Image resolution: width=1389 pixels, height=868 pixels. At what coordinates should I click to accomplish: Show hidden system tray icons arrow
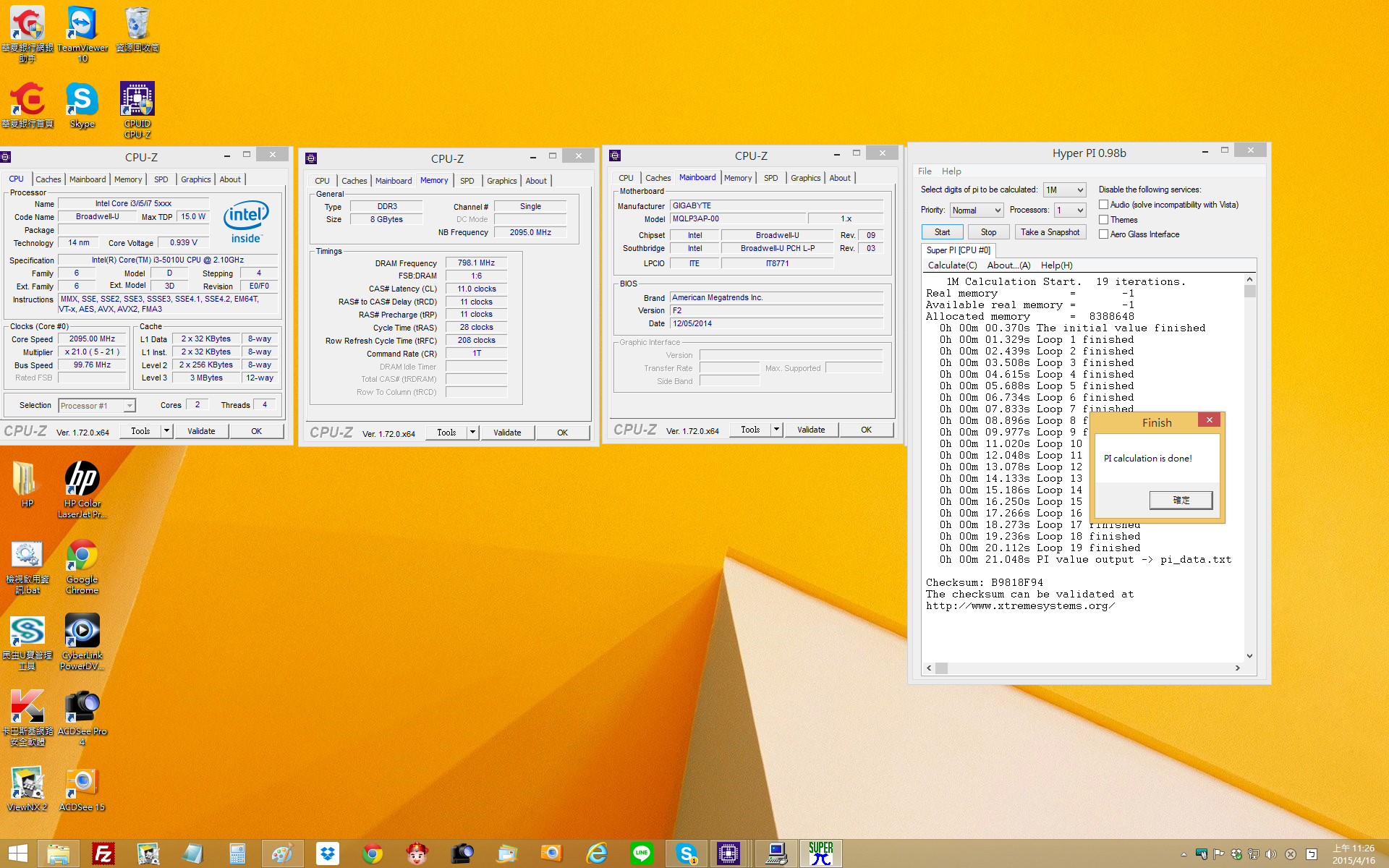coord(1184,855)
